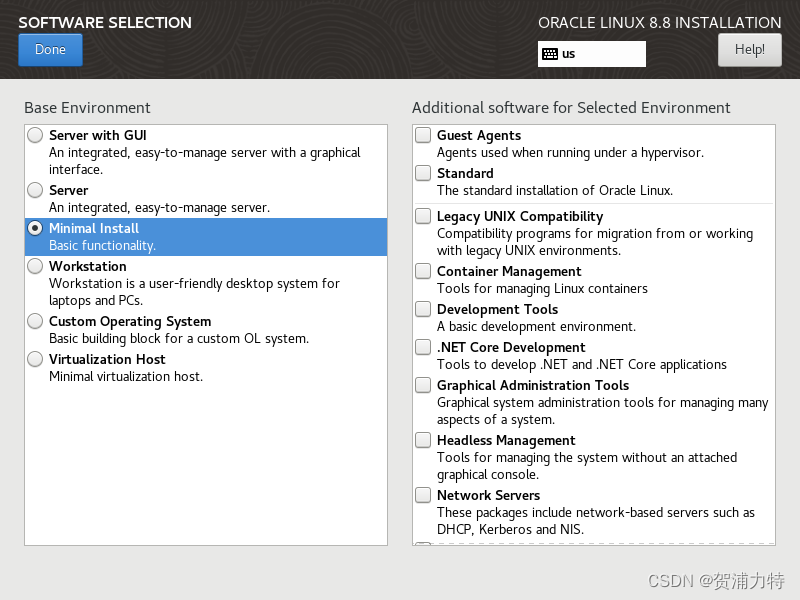Select Minimal Install radio button
800x600 pixels.
point(35,228)
